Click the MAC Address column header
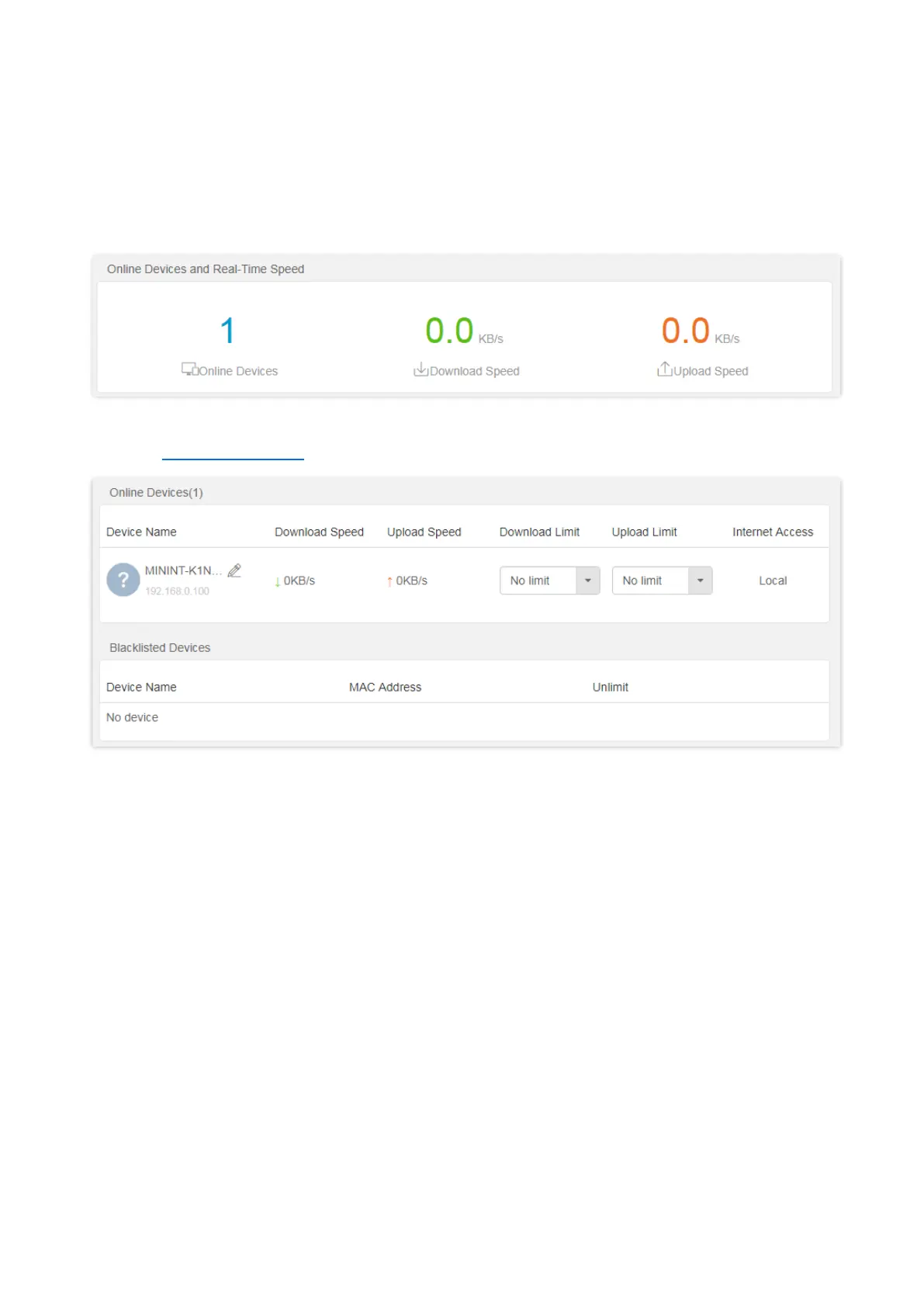The image size is (924, 1307). coord(385,687)
